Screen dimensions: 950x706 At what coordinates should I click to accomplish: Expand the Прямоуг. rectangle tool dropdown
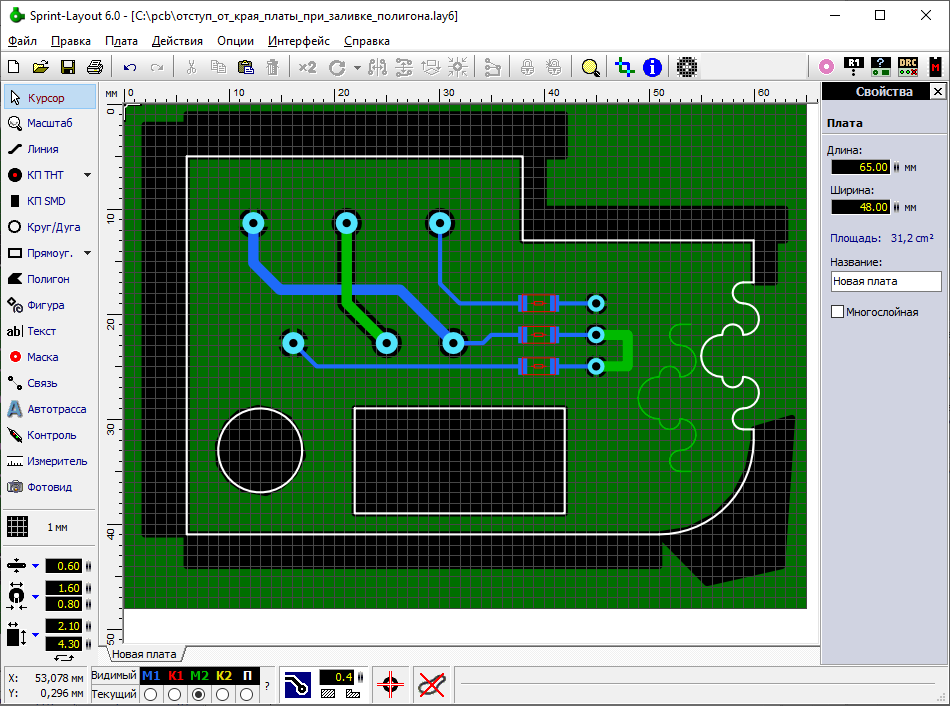(x=87, y=253)
